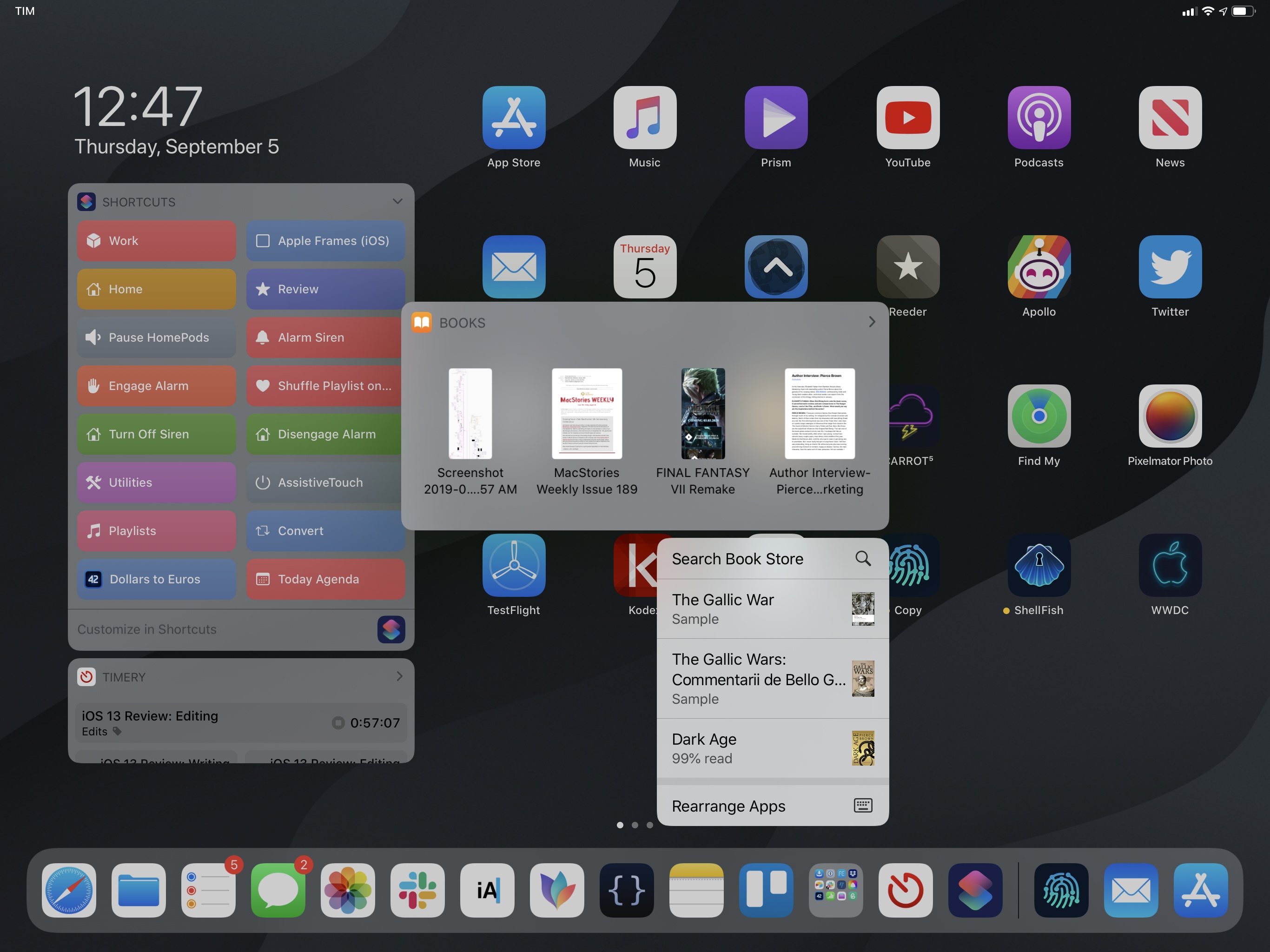Run the Turn Off Siren shortcut
This screenshot has width=1270, height=952.
[156, 434]
